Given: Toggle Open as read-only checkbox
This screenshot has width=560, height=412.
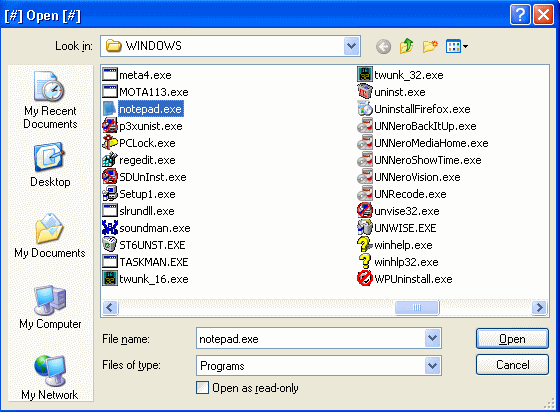Looking at the screenshot, I should 202,388.
